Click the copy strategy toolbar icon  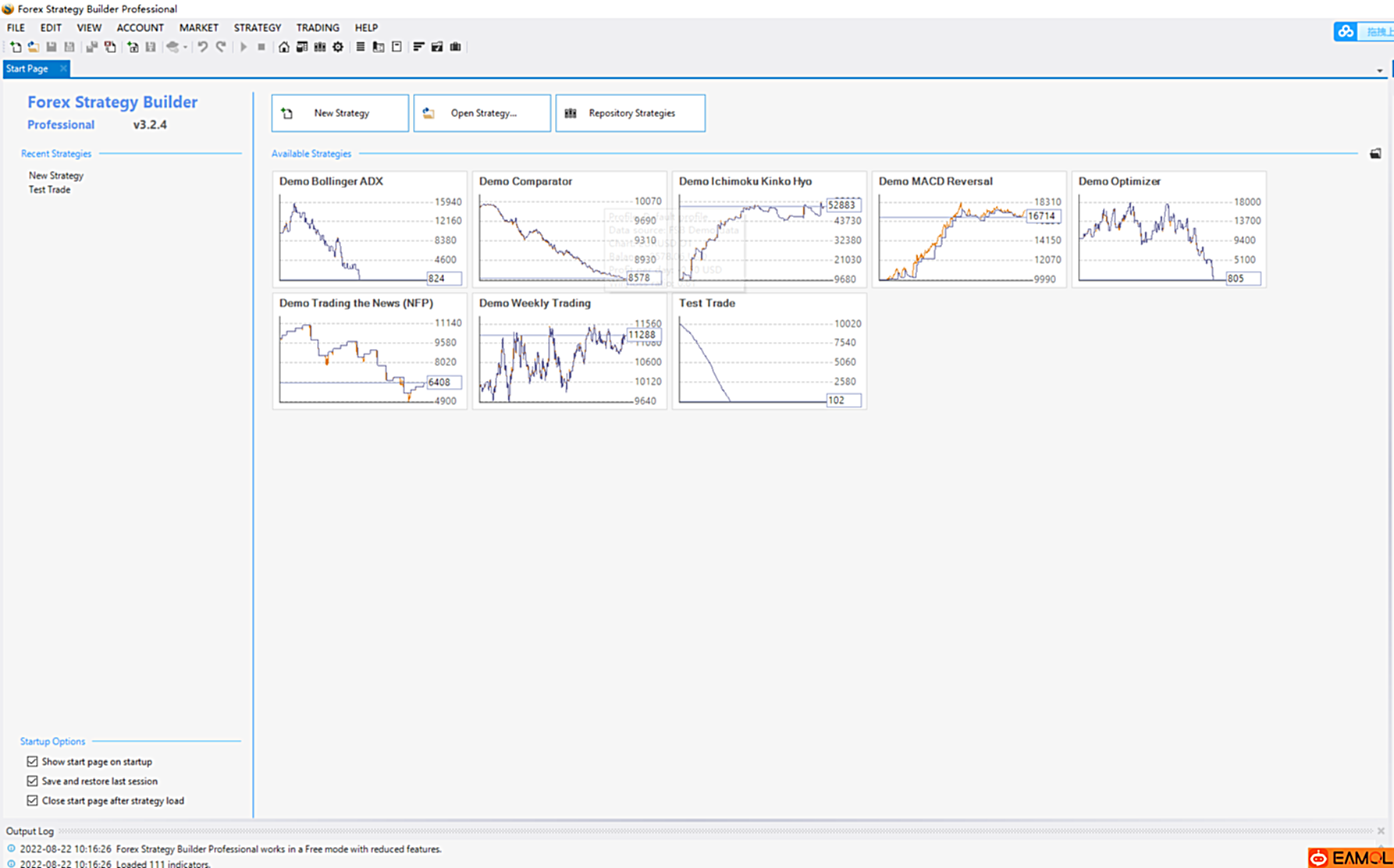coord(91,47)
